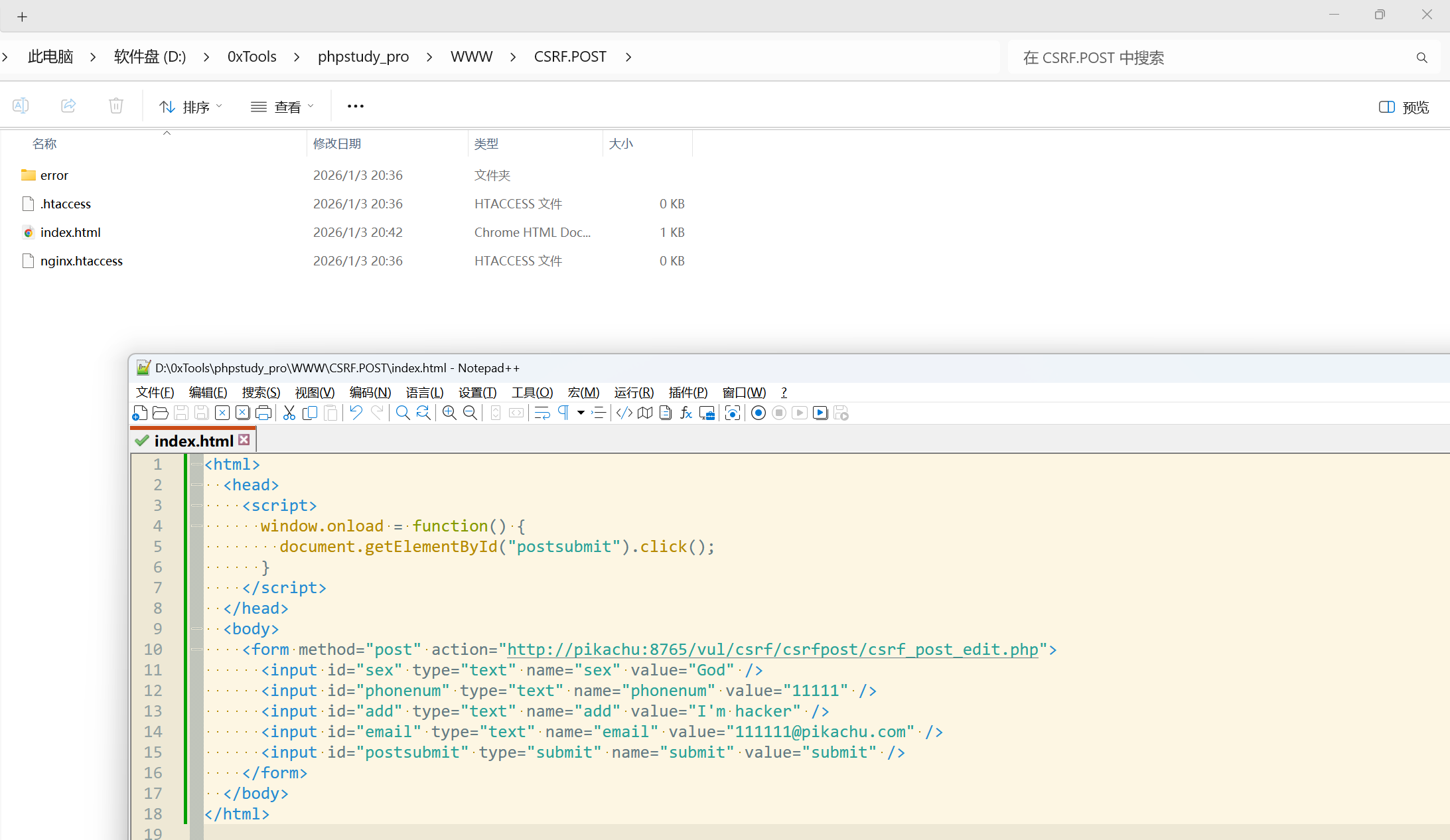Image resolution: width=1450 pixels, height=840 pixels.
Task: Open the 编码(N) encoding menu
Action: point(370,392)
